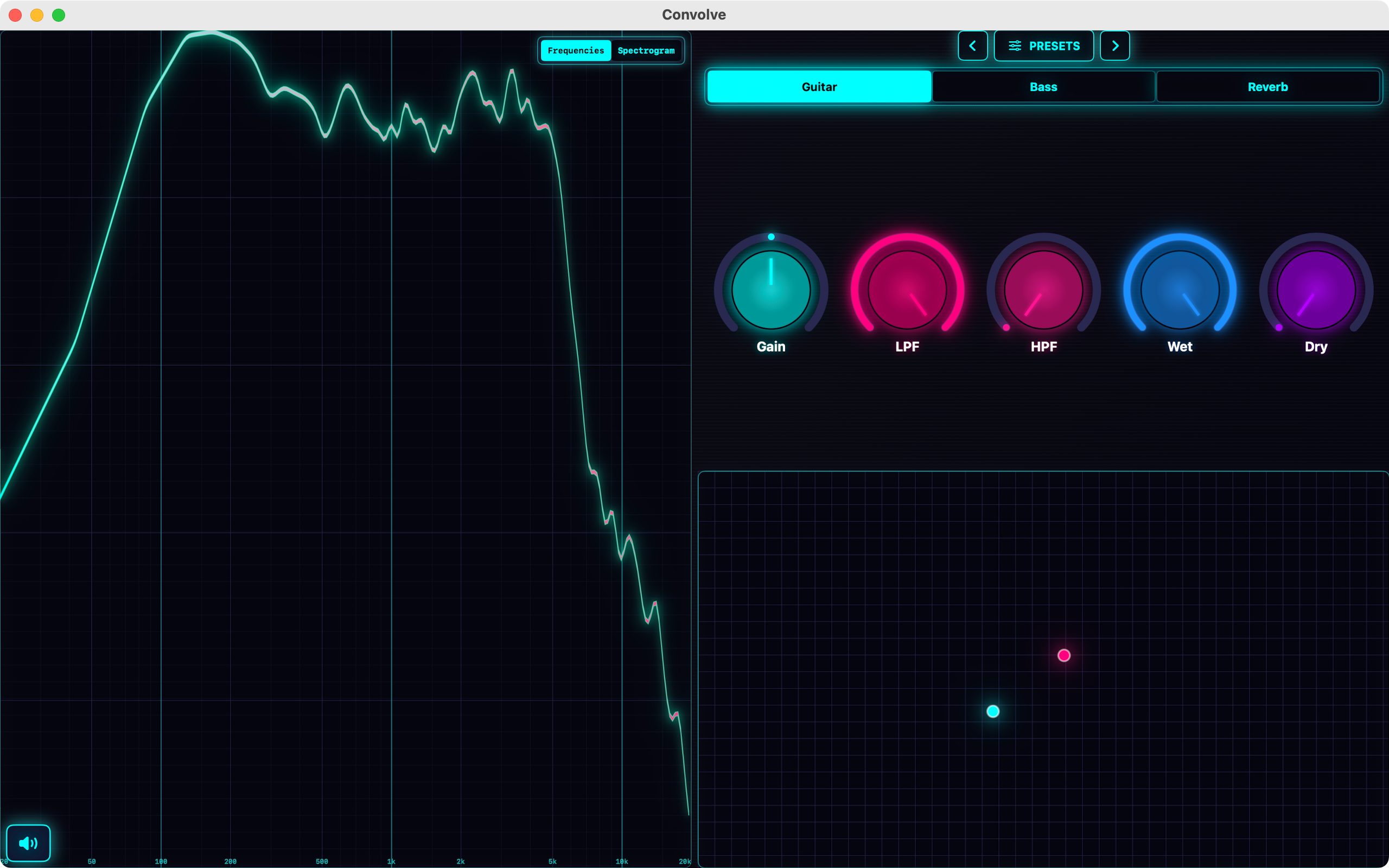The height and width of the screenshot is (868, 1389).
Task: Click the 50 frequency axis label
Action: click(x=92, y=861)
